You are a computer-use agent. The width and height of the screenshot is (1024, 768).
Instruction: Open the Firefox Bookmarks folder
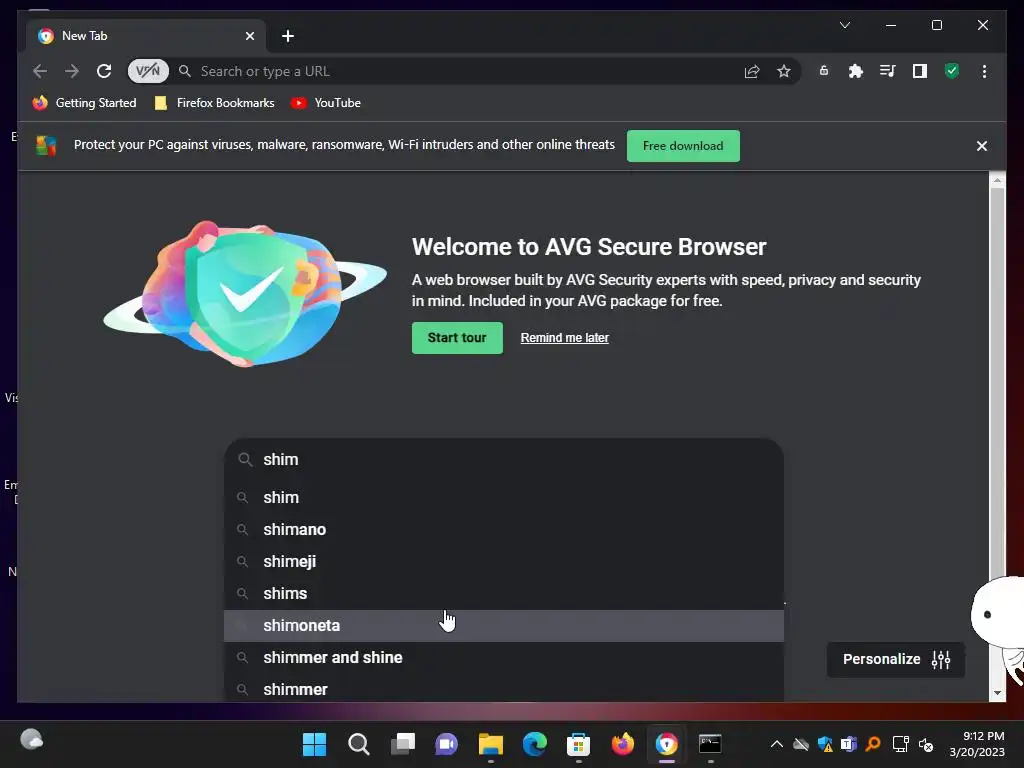click(x=214, y=103)
